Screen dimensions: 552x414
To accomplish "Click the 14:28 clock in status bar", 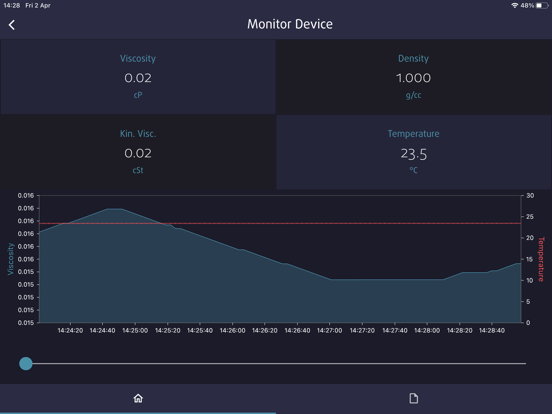I will pyautogui.click(x=12, y=5).
